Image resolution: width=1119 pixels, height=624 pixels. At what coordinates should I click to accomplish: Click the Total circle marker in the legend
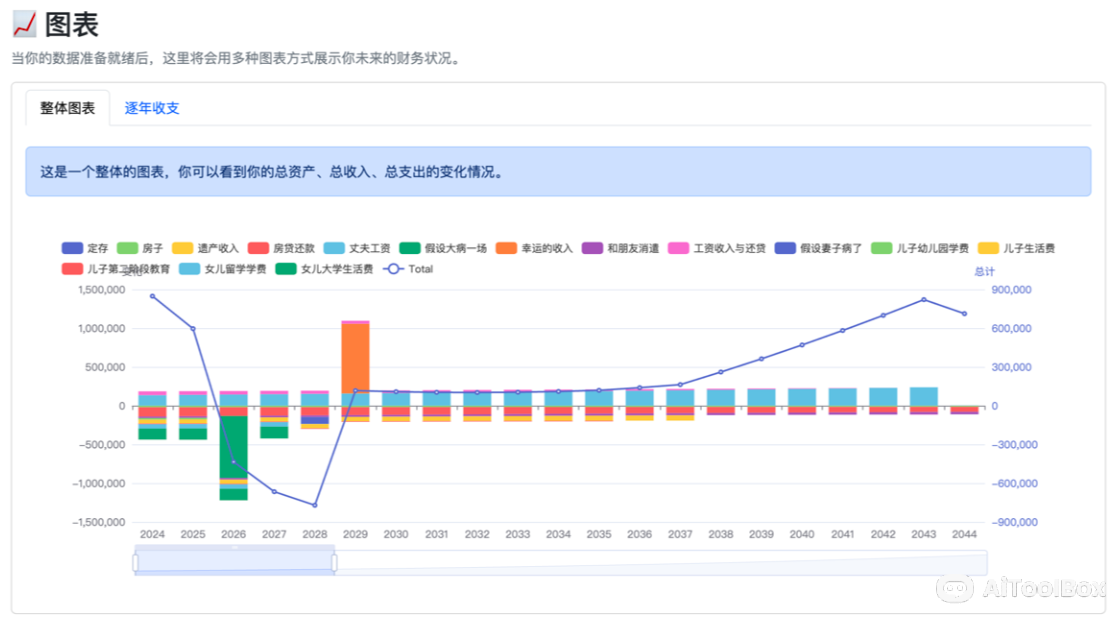point(393,269)
